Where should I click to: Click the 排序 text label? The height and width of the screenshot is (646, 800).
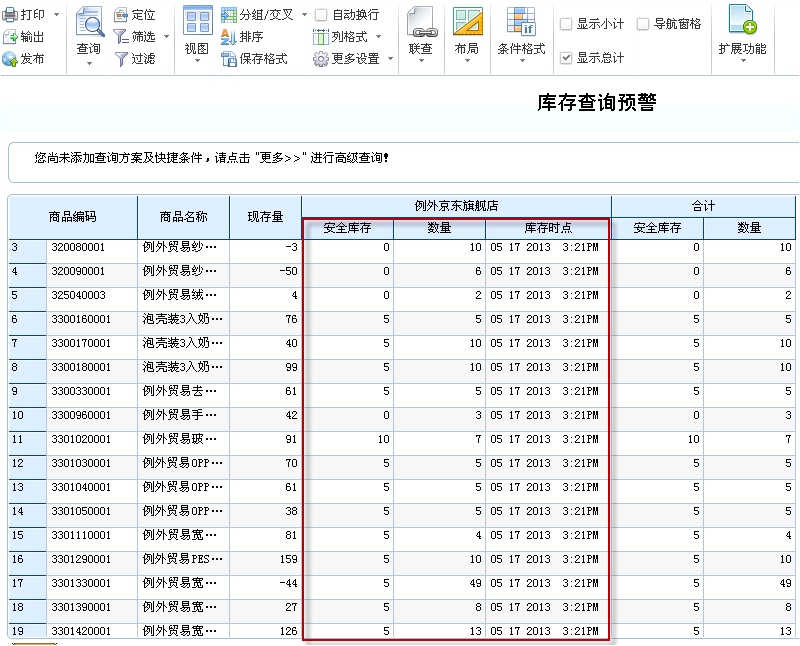coord(252,37)
